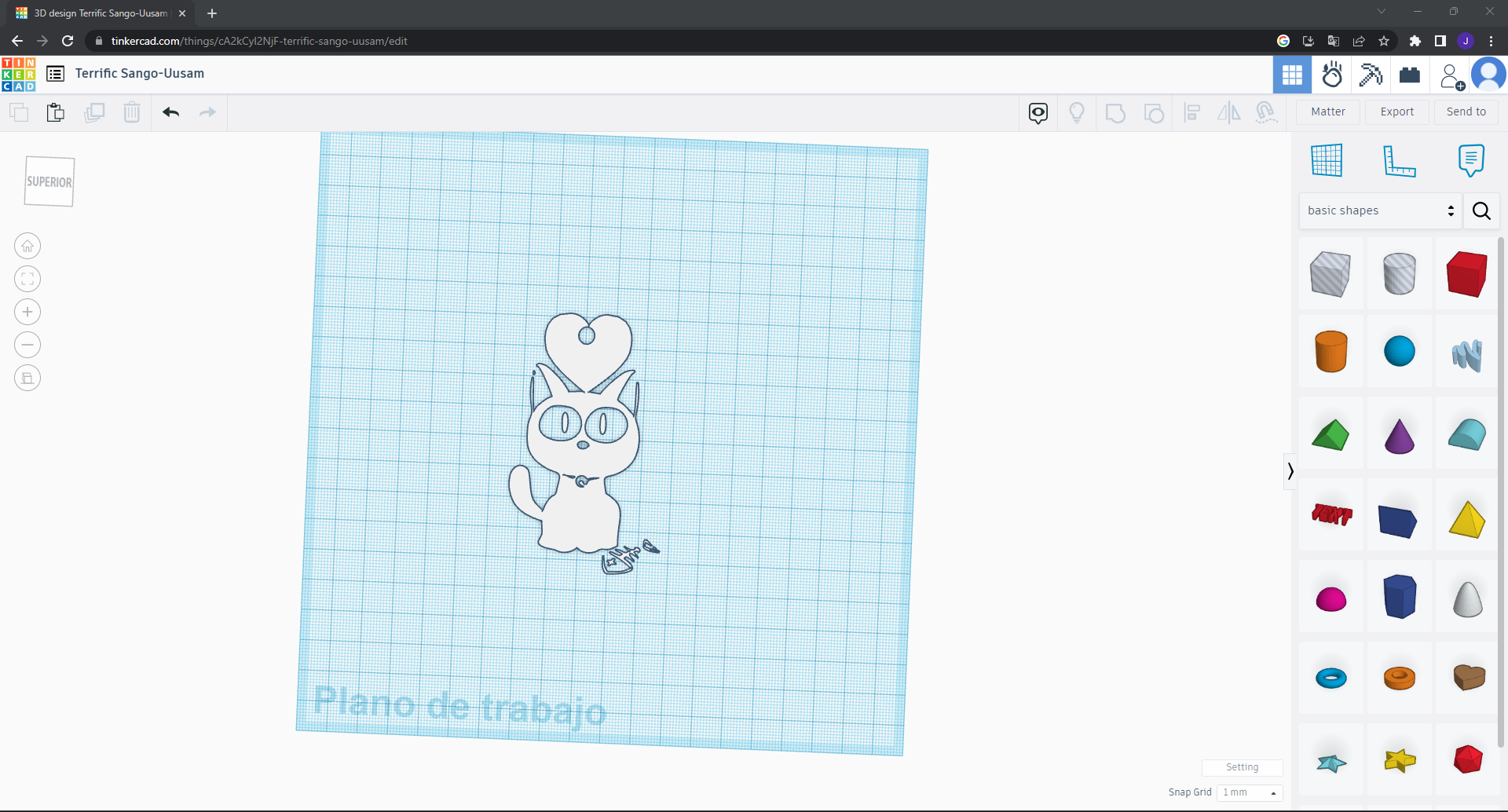Click the Paste toolbar icon

click(x=55, y=112)
